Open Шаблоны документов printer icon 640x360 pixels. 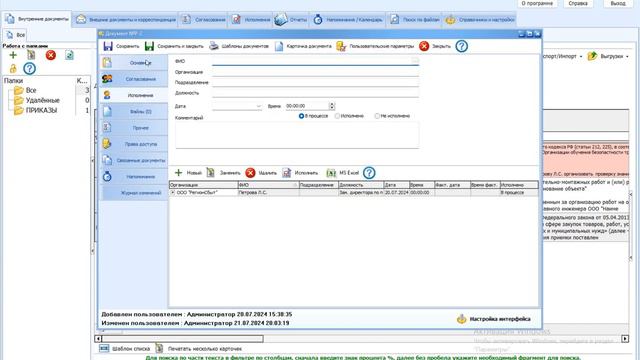point(214,46)
